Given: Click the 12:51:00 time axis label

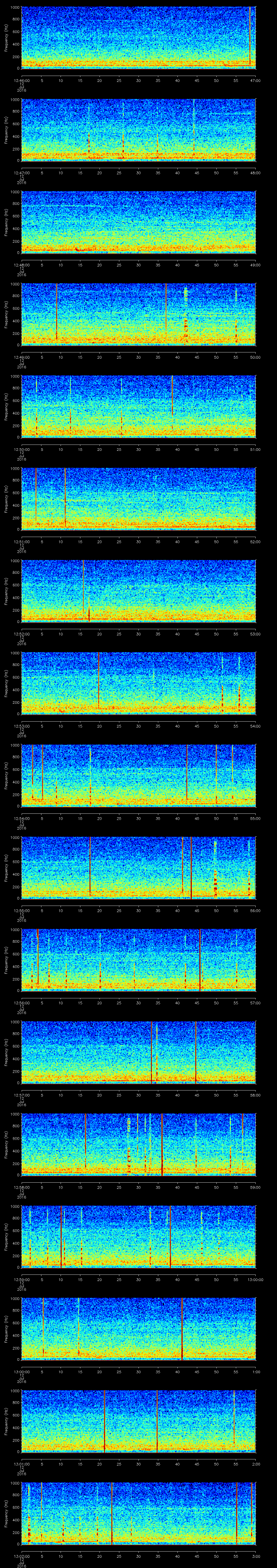Looking at the screenshot, I should tap(22, 542).
